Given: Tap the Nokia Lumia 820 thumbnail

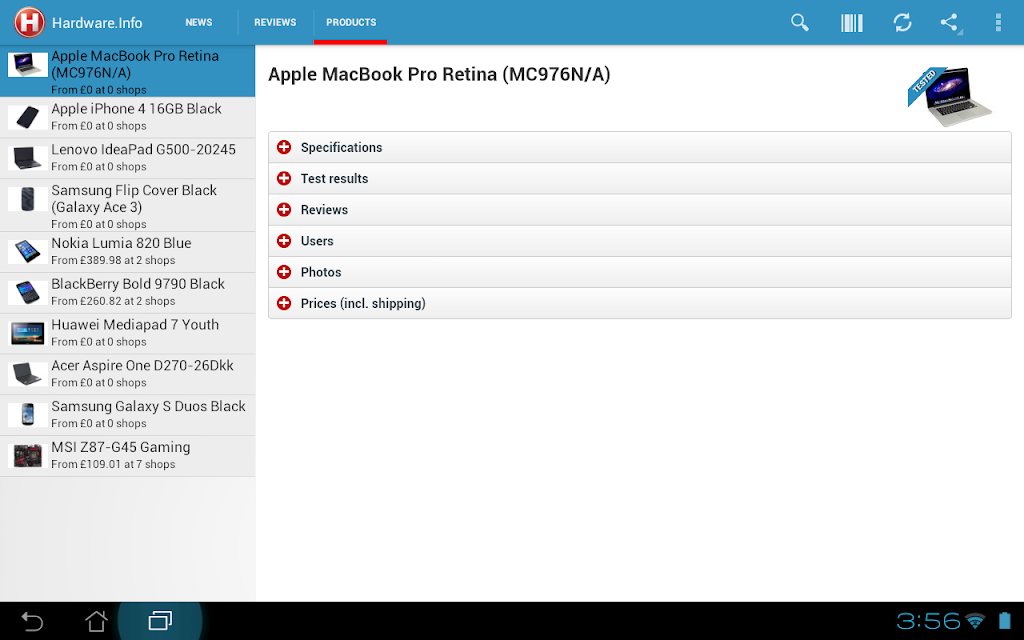Looking at the screenshot, I should coord(27,251).
